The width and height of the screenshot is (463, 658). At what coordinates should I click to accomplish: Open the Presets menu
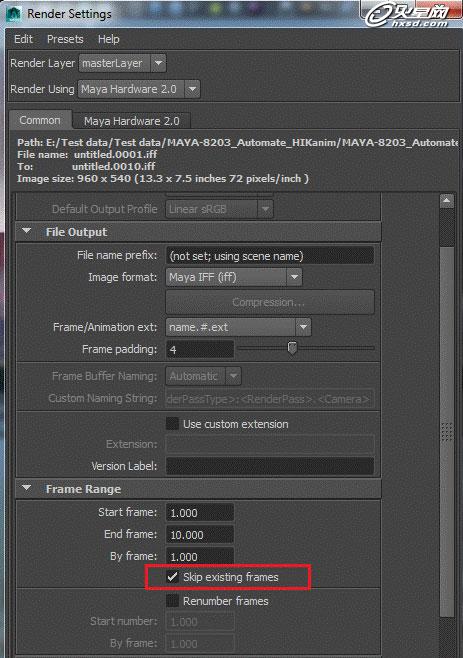tap(65, 39)
